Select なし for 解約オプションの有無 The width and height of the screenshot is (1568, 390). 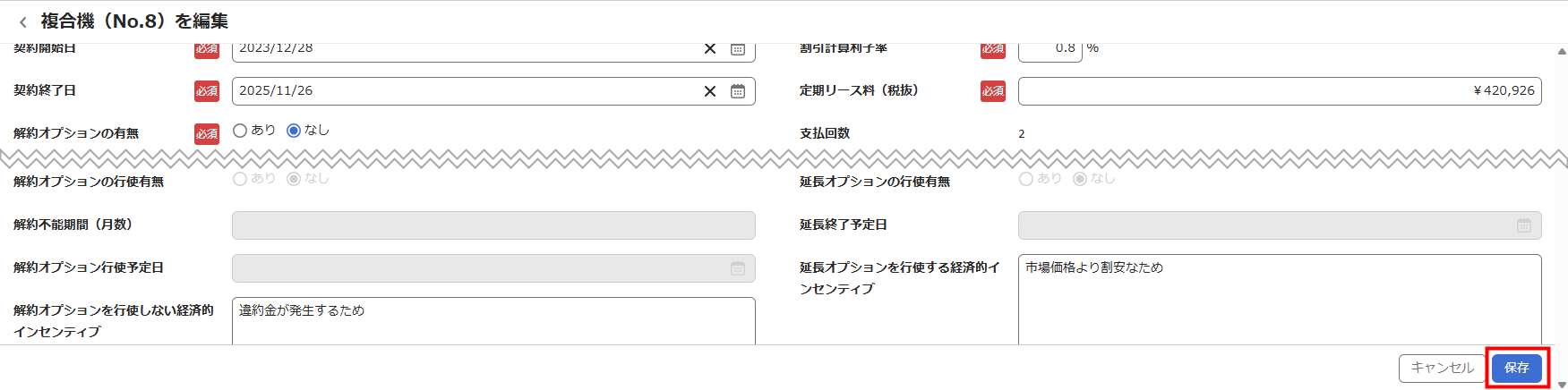click(x=294, y=131)
